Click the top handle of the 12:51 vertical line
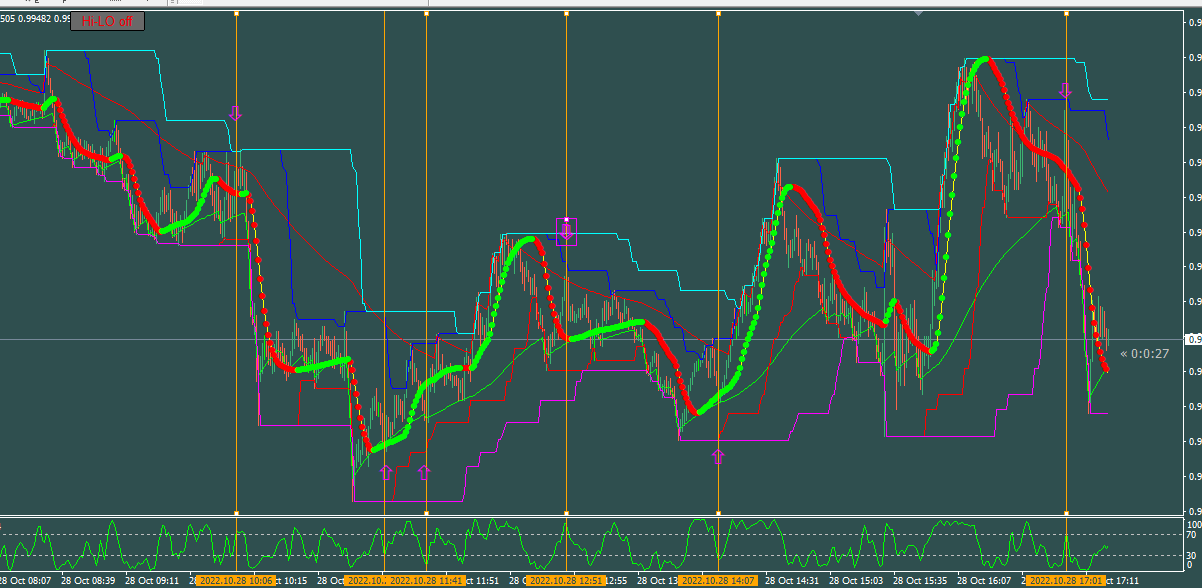This screenshot has height=588, width=1202. click(x=566, y=14)
